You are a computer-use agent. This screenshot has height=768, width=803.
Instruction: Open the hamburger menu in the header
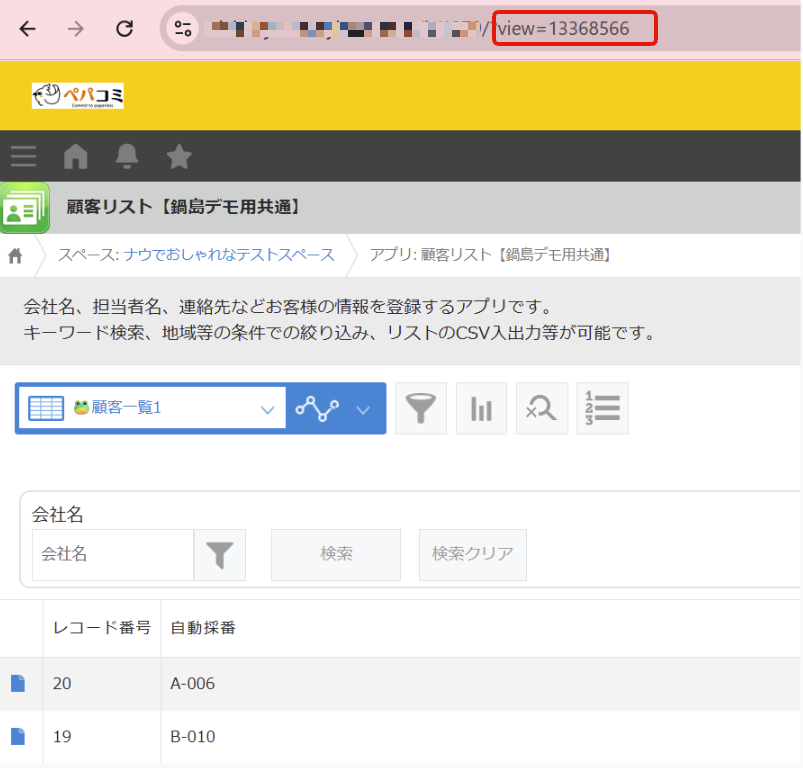click(x=23, y=156)
